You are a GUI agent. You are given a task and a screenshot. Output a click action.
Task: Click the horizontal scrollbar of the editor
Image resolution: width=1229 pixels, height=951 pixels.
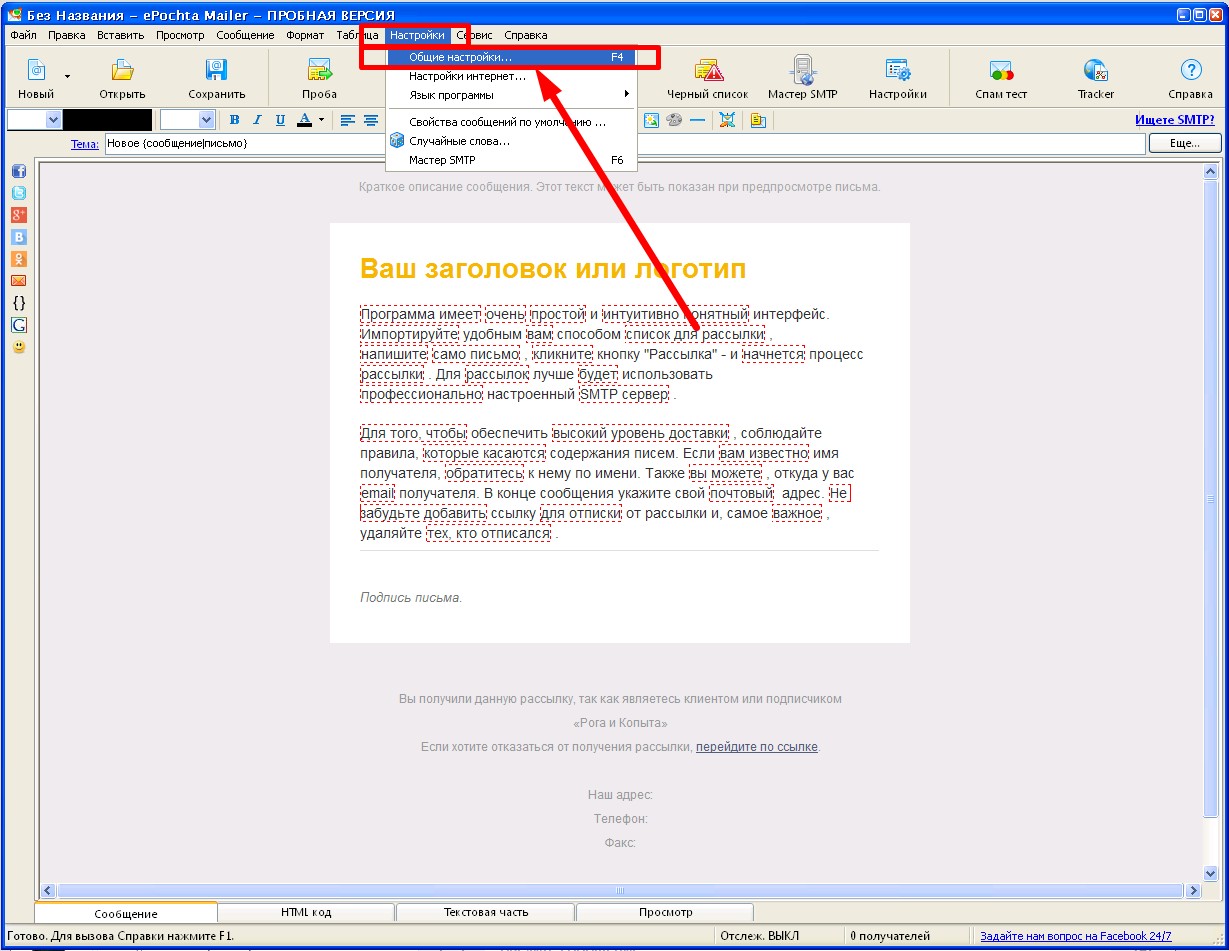(x=620, y=890)
